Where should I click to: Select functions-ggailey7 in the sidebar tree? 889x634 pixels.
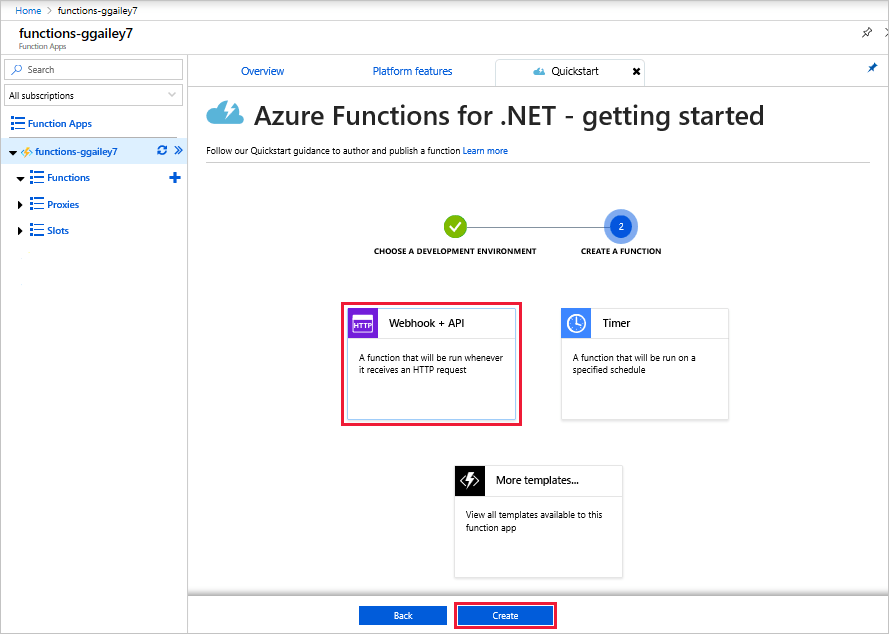coord(76,152)
